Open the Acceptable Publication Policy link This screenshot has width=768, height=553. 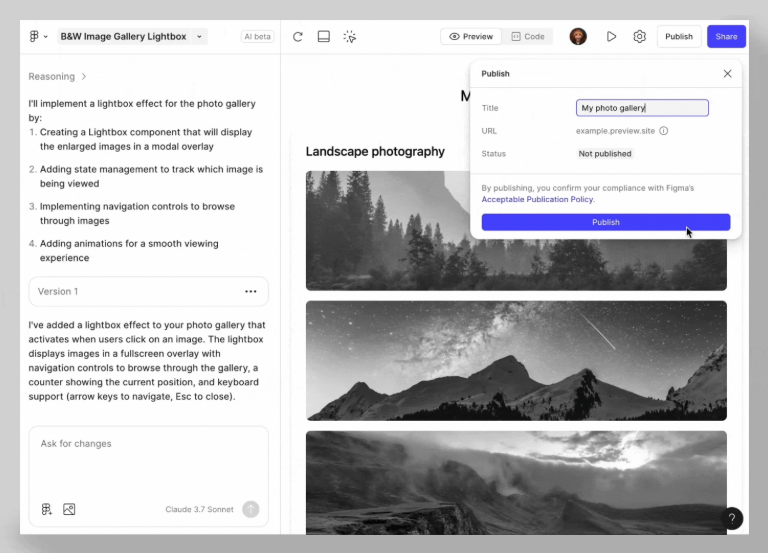click(x=537, y=199)
